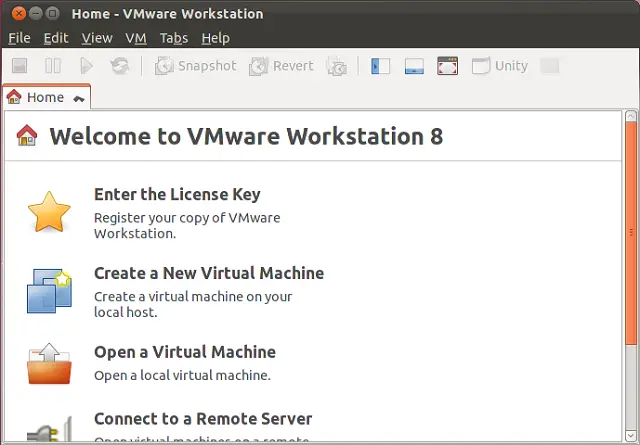Click the gold star license icon
This screenshot has width=640, height=445.
49,212
